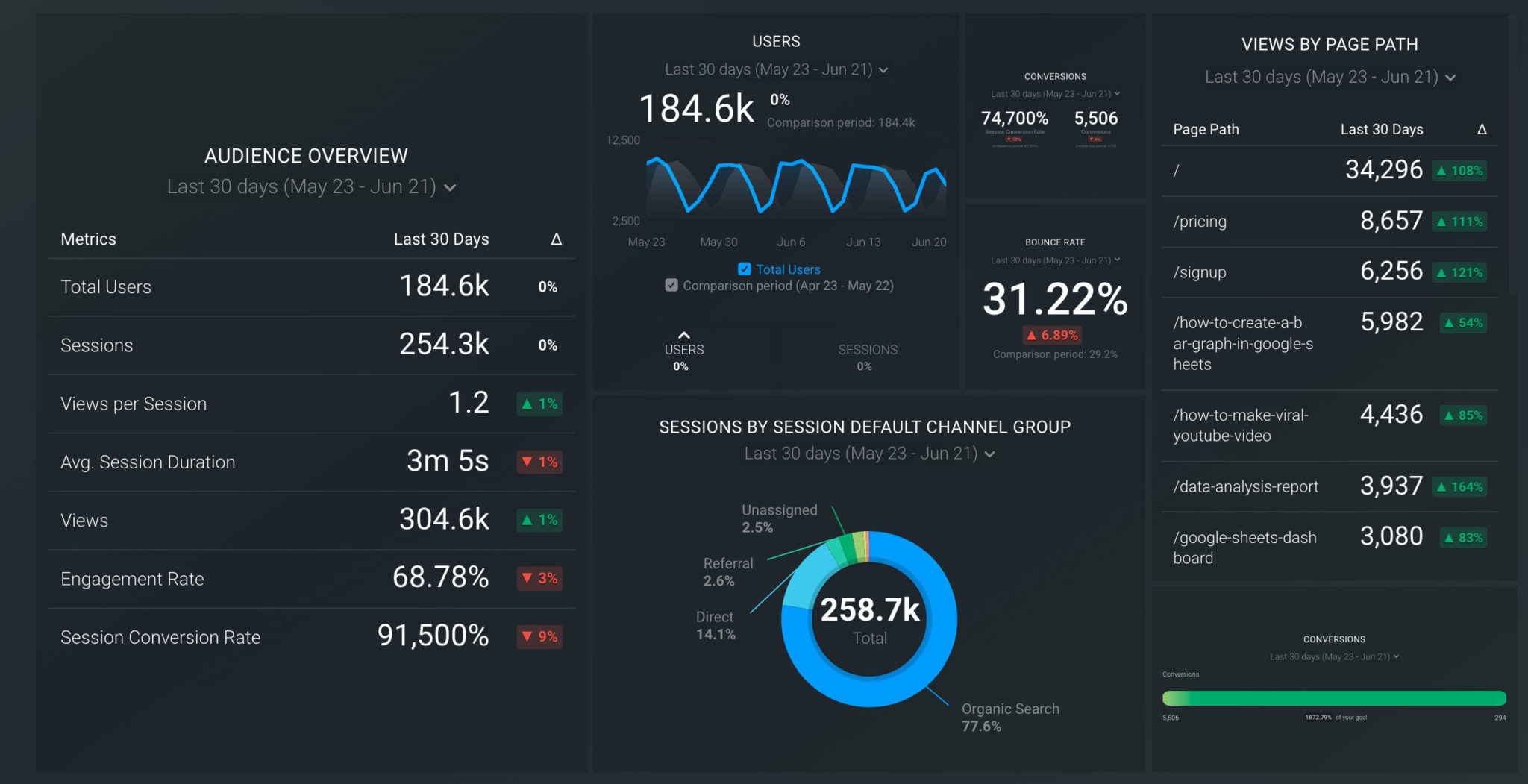The image size is (1528, 784).
Task: Click the green up-arrow badge for Views per Session
Action: [x=539, y=404]
